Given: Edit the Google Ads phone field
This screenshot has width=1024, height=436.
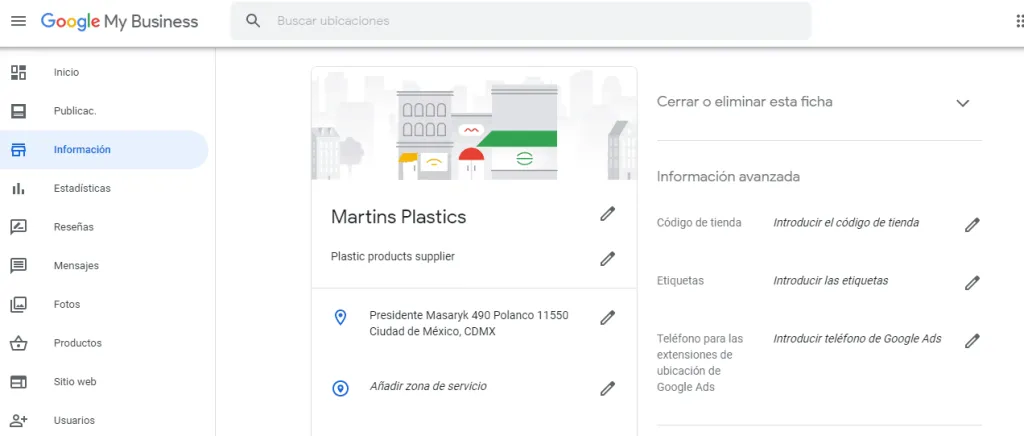Looking at the screenshot, I should (x=972, y=341).
